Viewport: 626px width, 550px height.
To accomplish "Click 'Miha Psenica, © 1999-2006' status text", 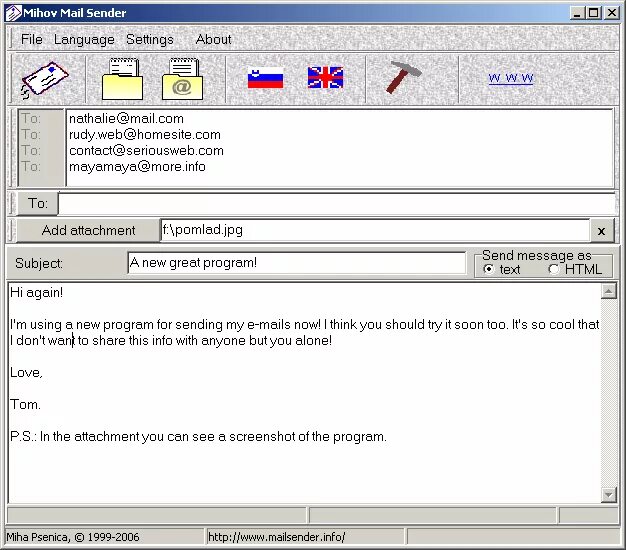I will pos(73,537).
